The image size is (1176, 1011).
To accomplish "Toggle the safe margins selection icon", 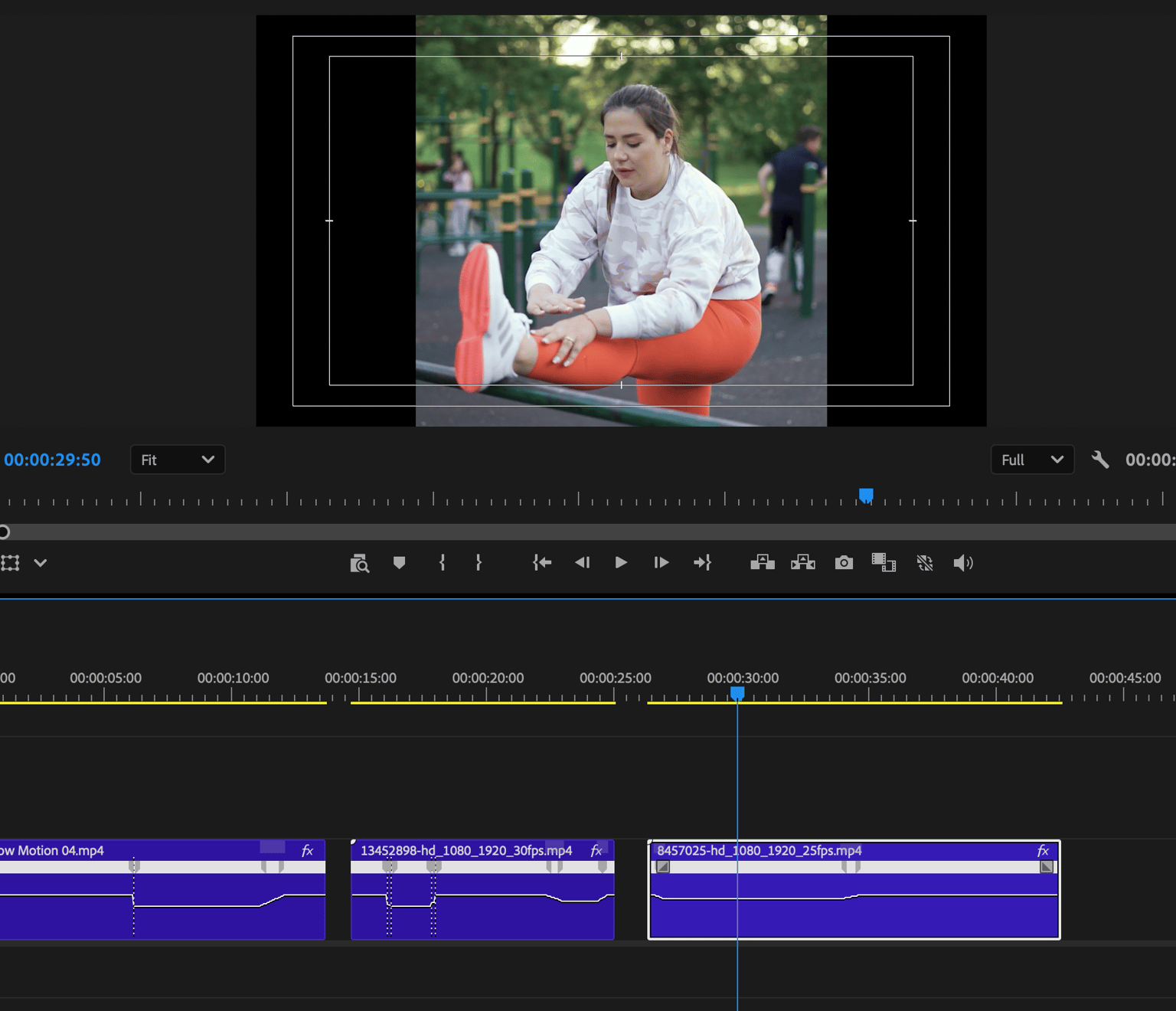I will pos(10,563).
